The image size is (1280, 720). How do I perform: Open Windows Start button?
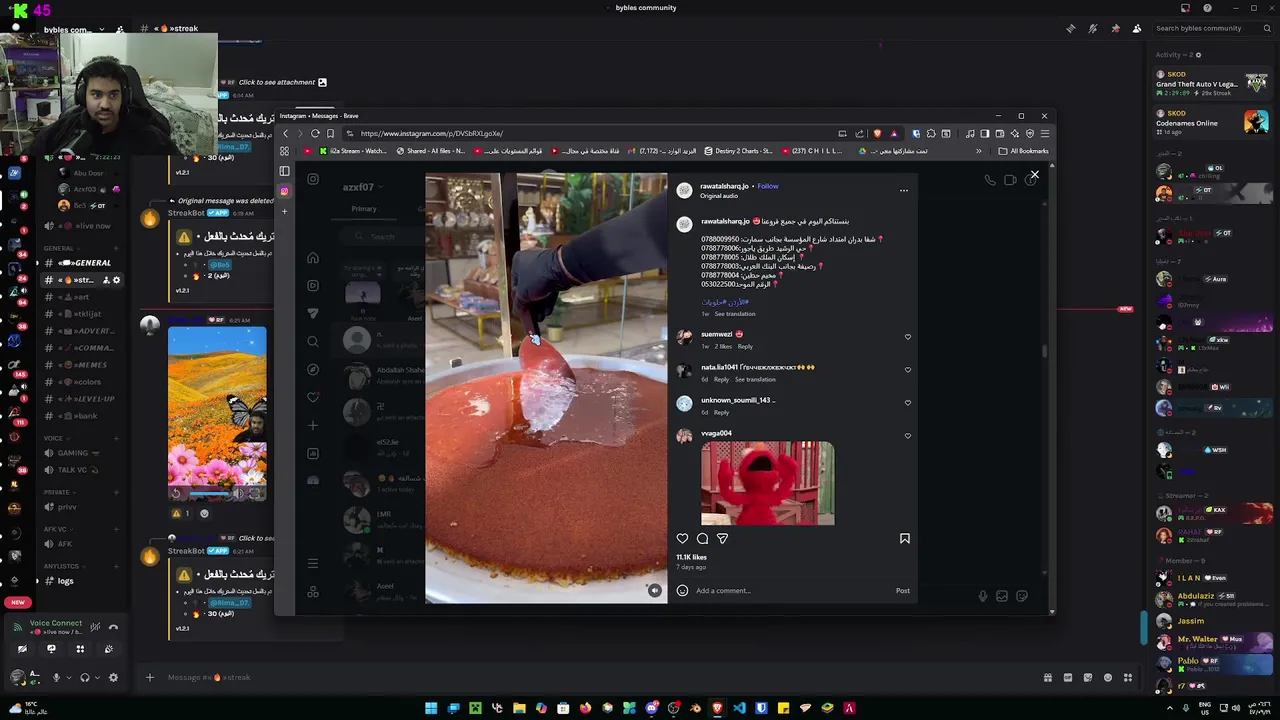[431, 708]
